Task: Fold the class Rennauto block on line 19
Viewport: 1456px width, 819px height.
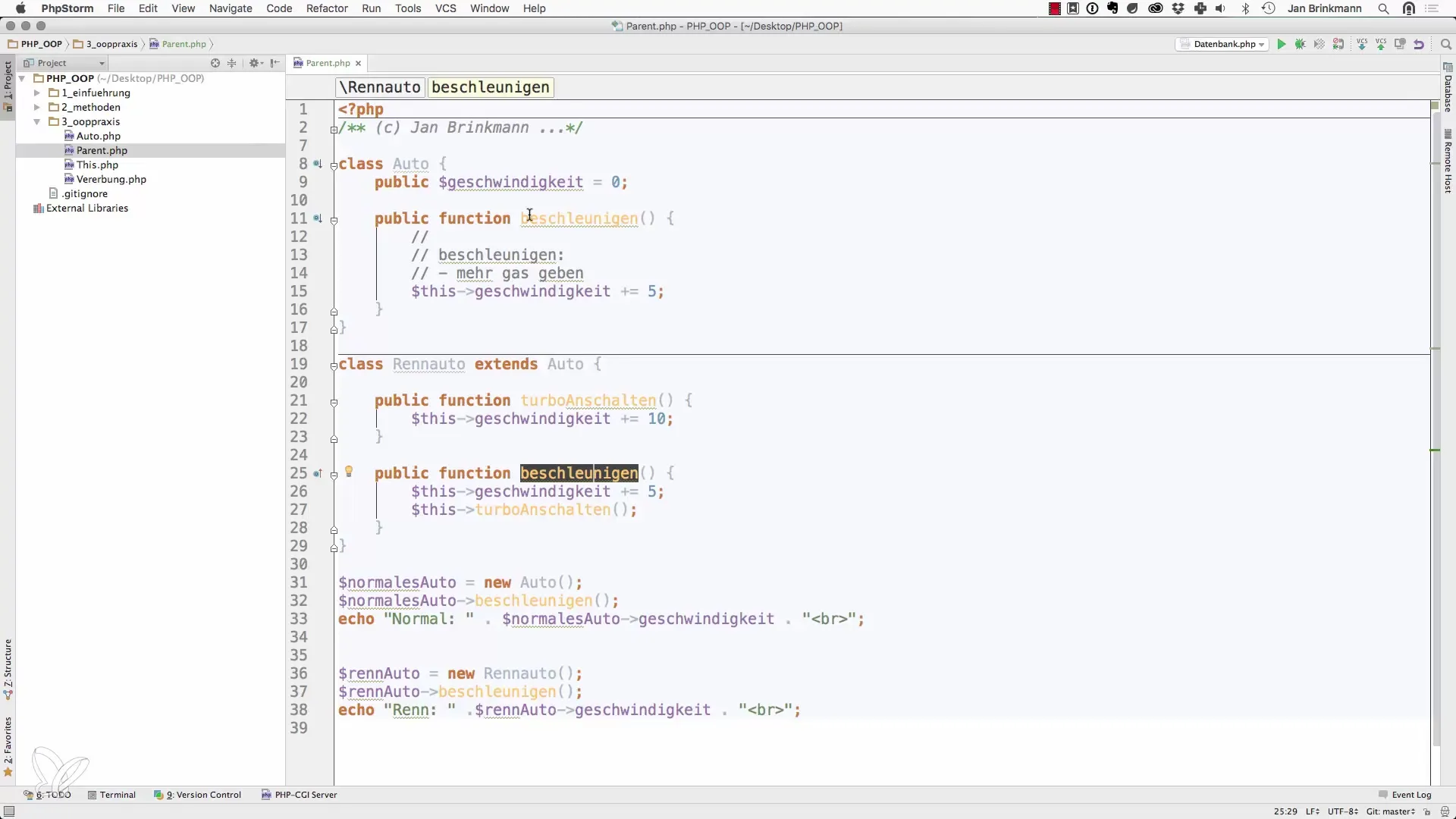Action: [x=334, y=366]
